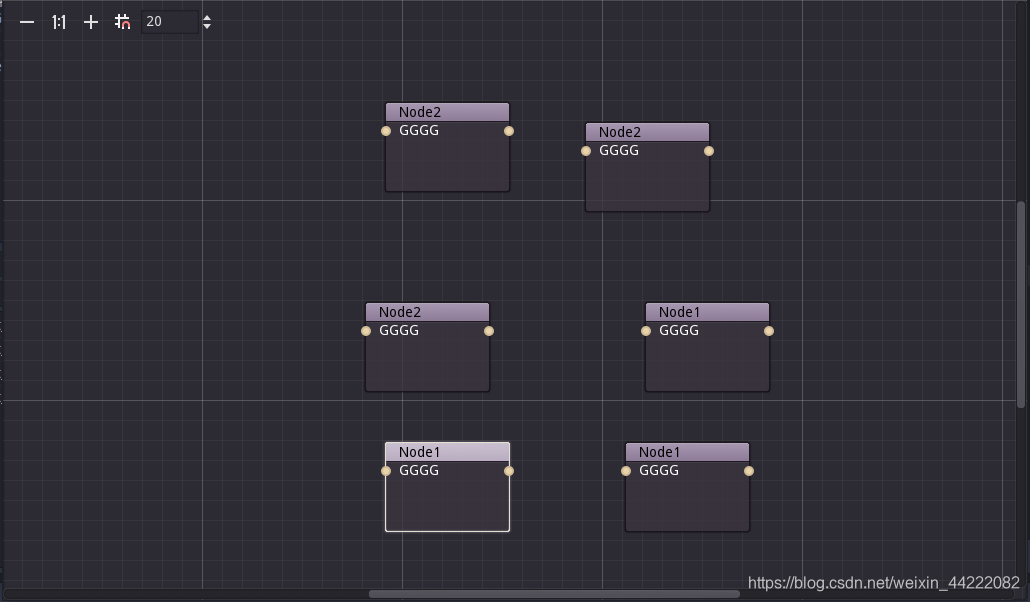Click the output socket of the selected Node1
The height and width of the screenshot is (602, 1030).
click(509, 470)
